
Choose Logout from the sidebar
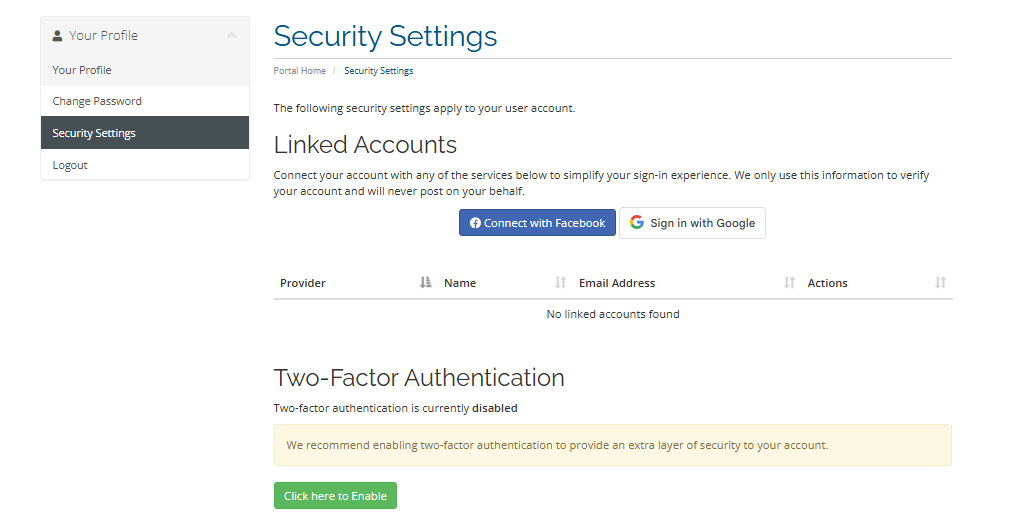click(x=70, y=165)
